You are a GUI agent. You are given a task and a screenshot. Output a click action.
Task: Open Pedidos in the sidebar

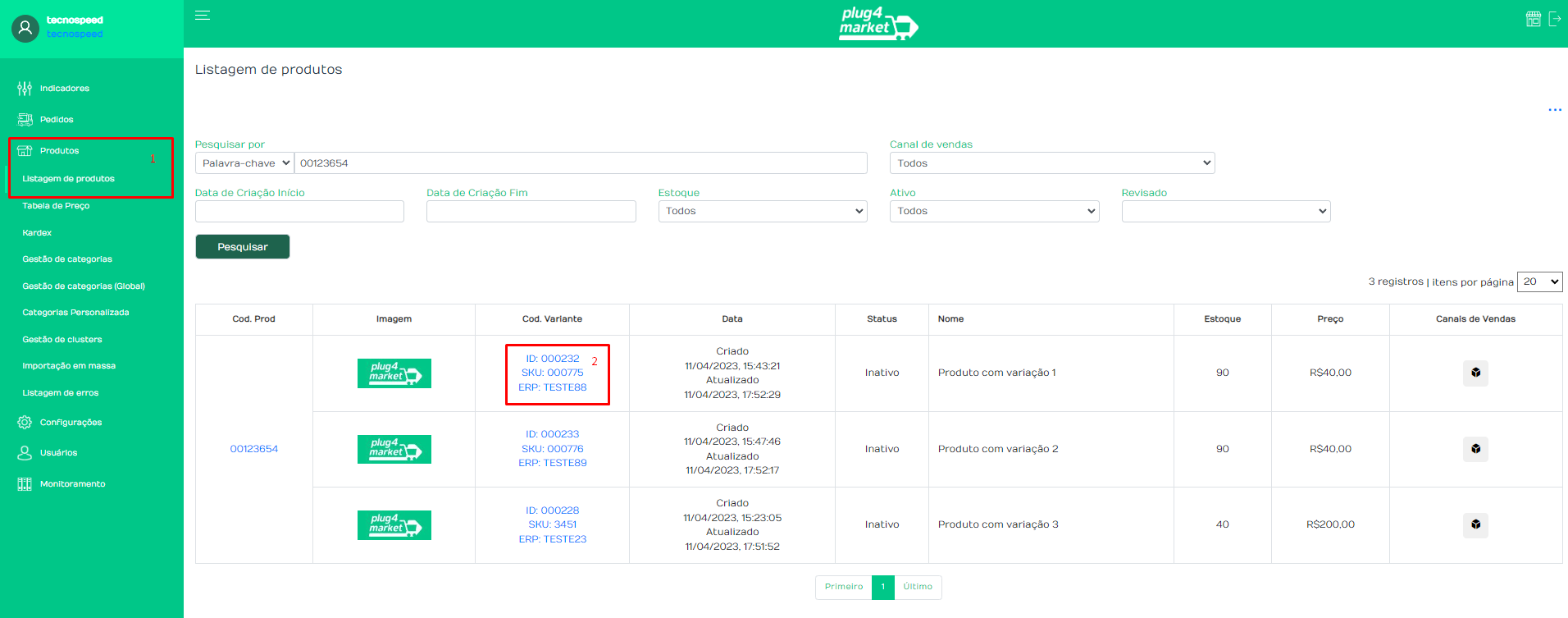(57, 120)
